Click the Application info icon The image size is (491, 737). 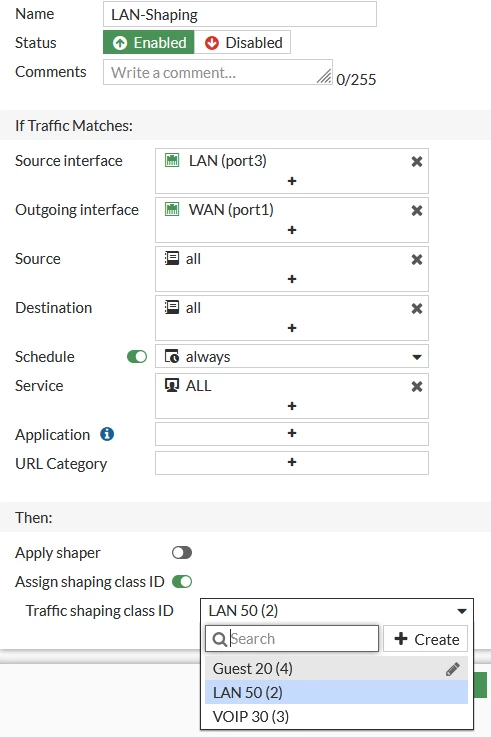(107, 434)
